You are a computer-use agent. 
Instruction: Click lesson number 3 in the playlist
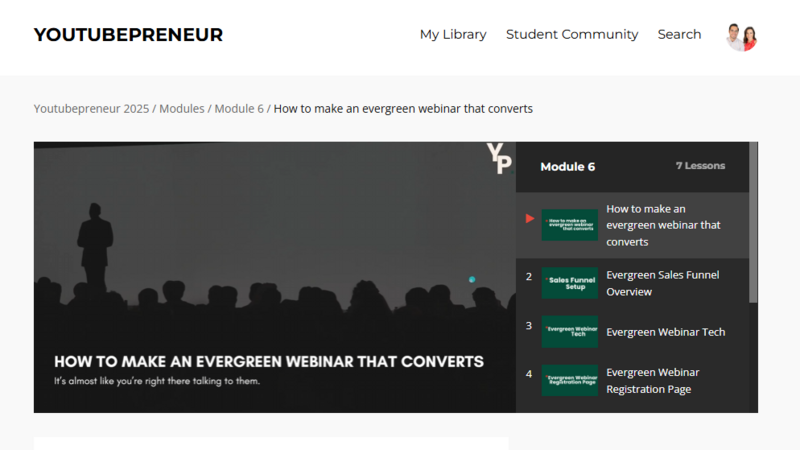pos(529,326)
